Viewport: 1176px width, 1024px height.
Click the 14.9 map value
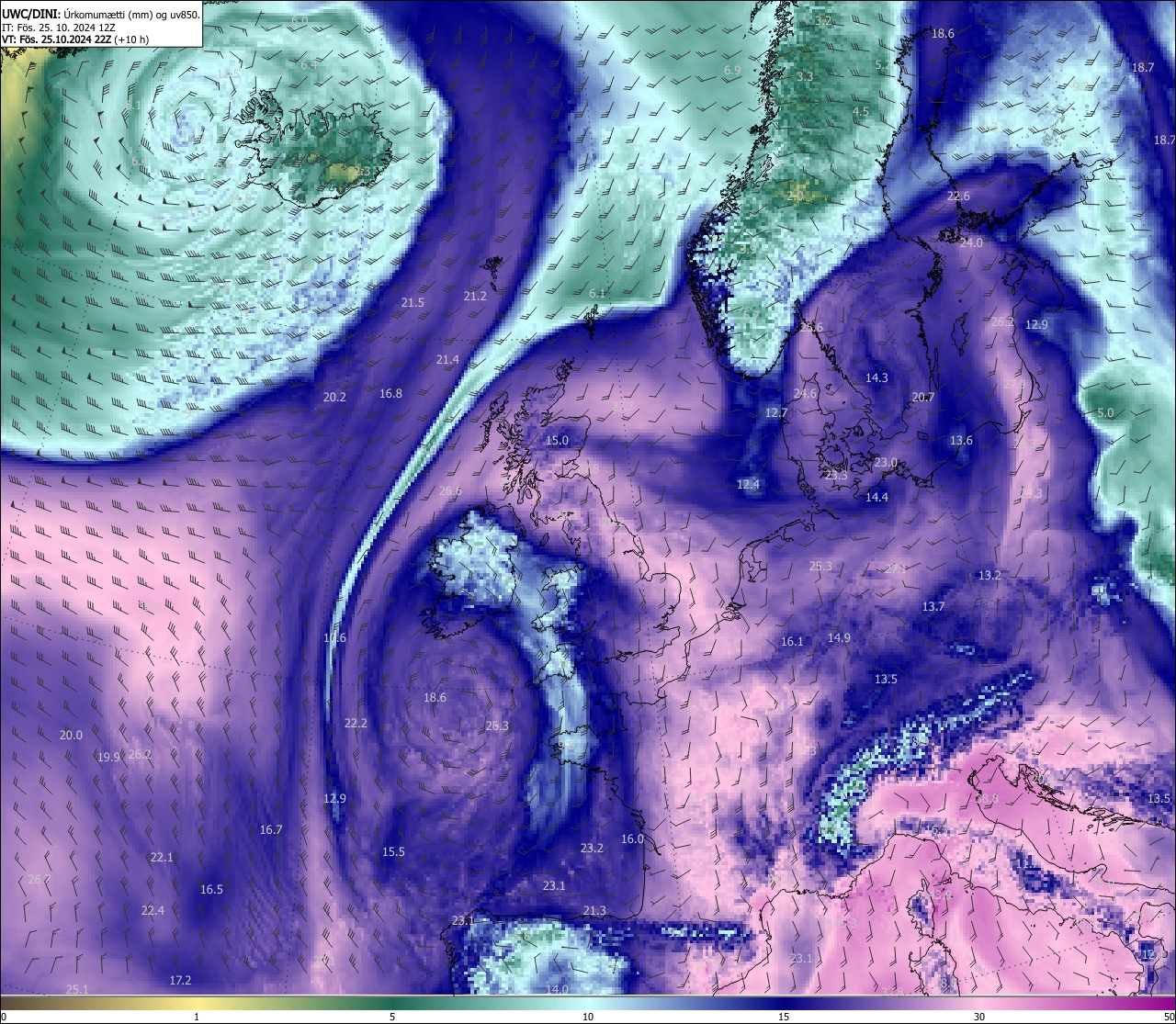(x=839, y=638)
